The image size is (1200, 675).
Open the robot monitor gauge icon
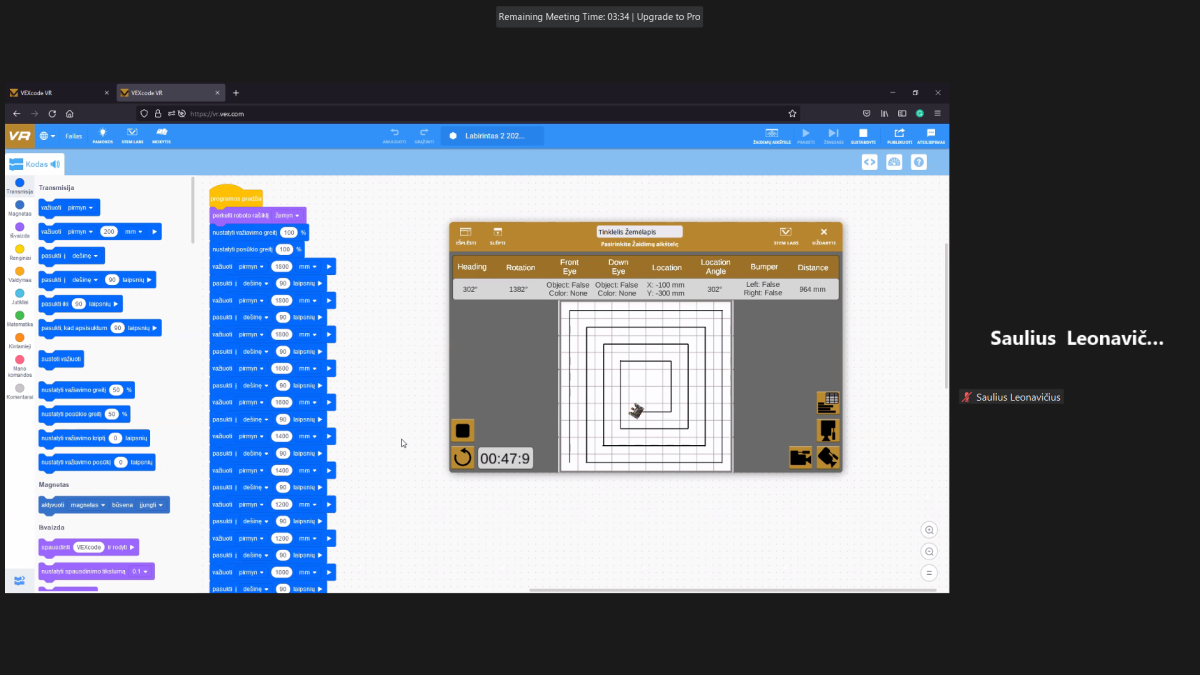pos(894,162)
